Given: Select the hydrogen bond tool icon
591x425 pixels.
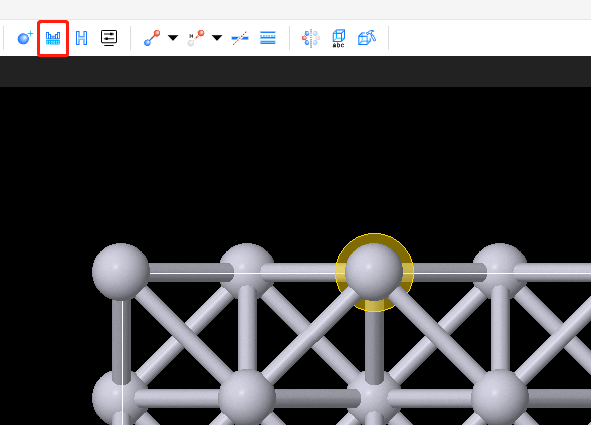Looking at the screenshot, I should [x=196, y=38].
